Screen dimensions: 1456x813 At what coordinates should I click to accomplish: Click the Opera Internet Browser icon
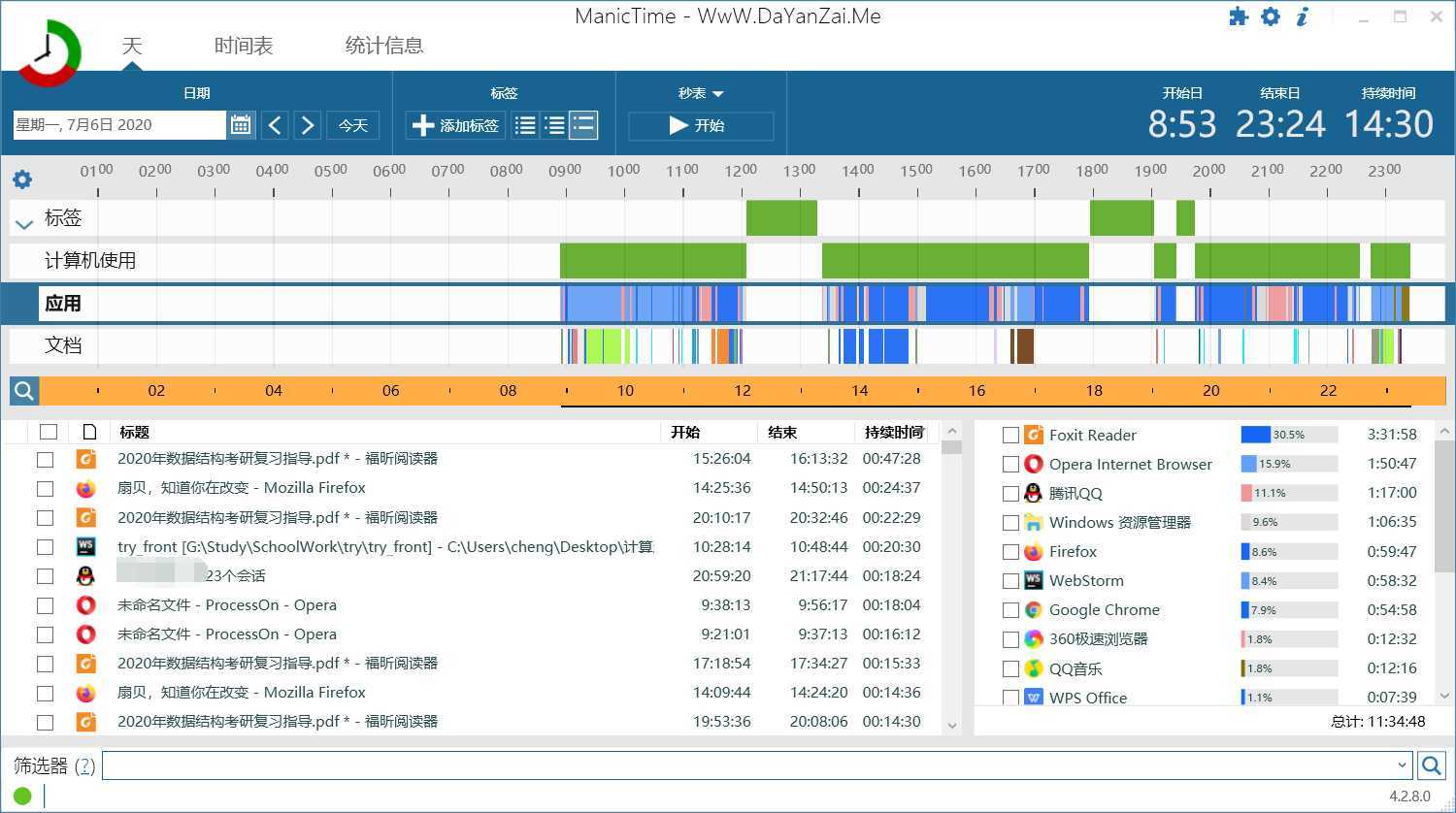point(1034,464)
